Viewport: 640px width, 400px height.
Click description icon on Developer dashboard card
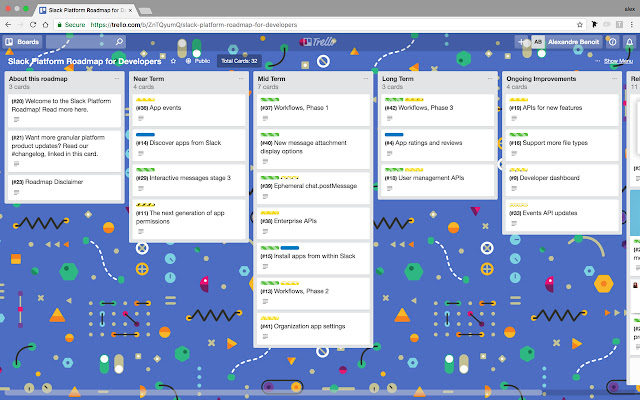coord(514,189)
